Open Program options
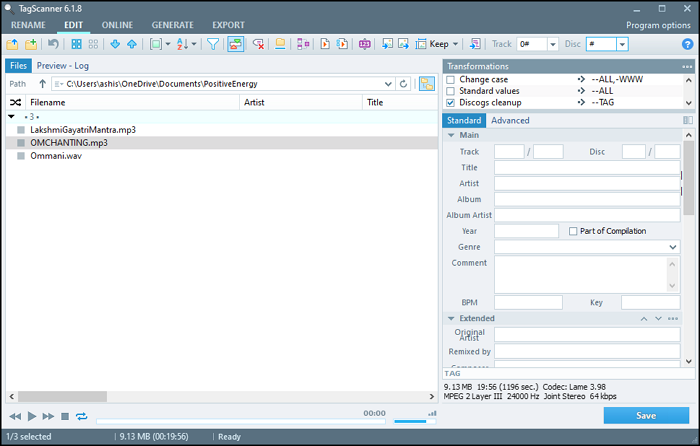700x446 pixels. (x=658, y=25)
